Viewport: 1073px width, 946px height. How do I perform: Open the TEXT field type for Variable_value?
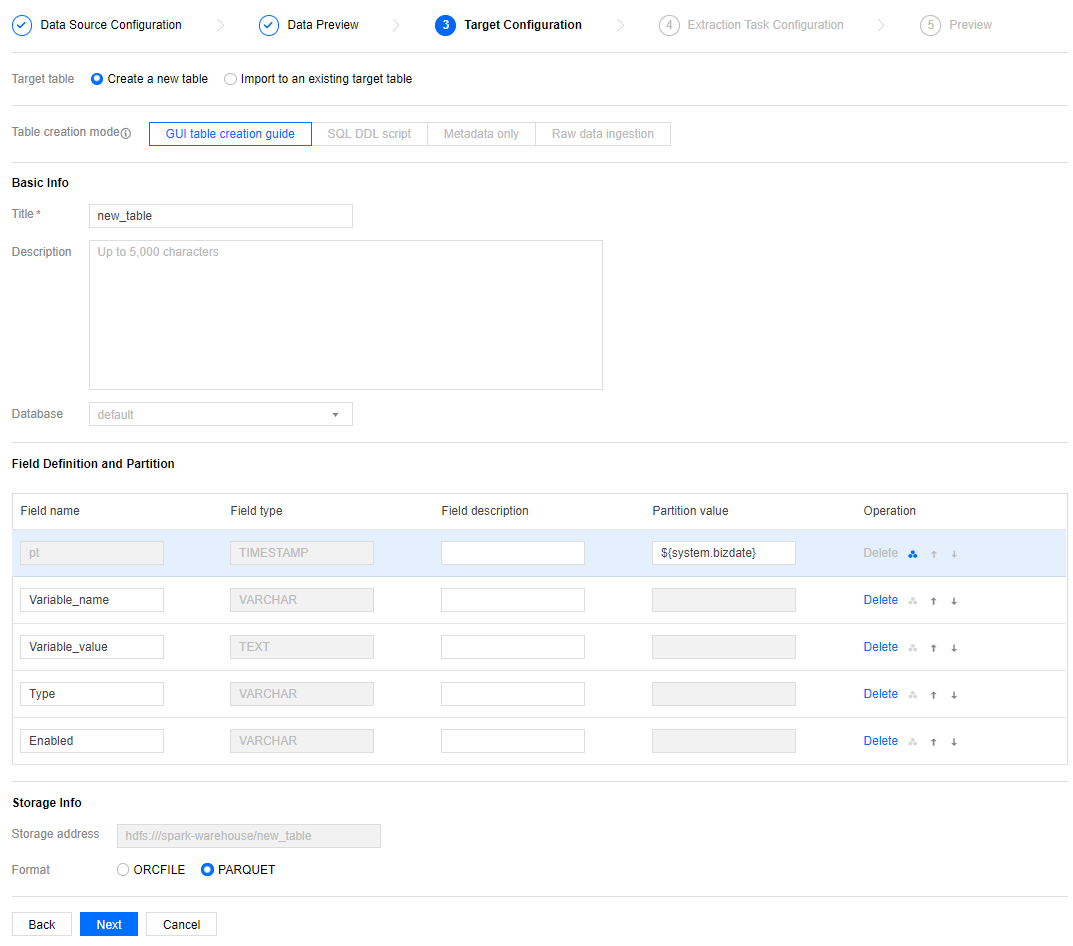(302, 647)
